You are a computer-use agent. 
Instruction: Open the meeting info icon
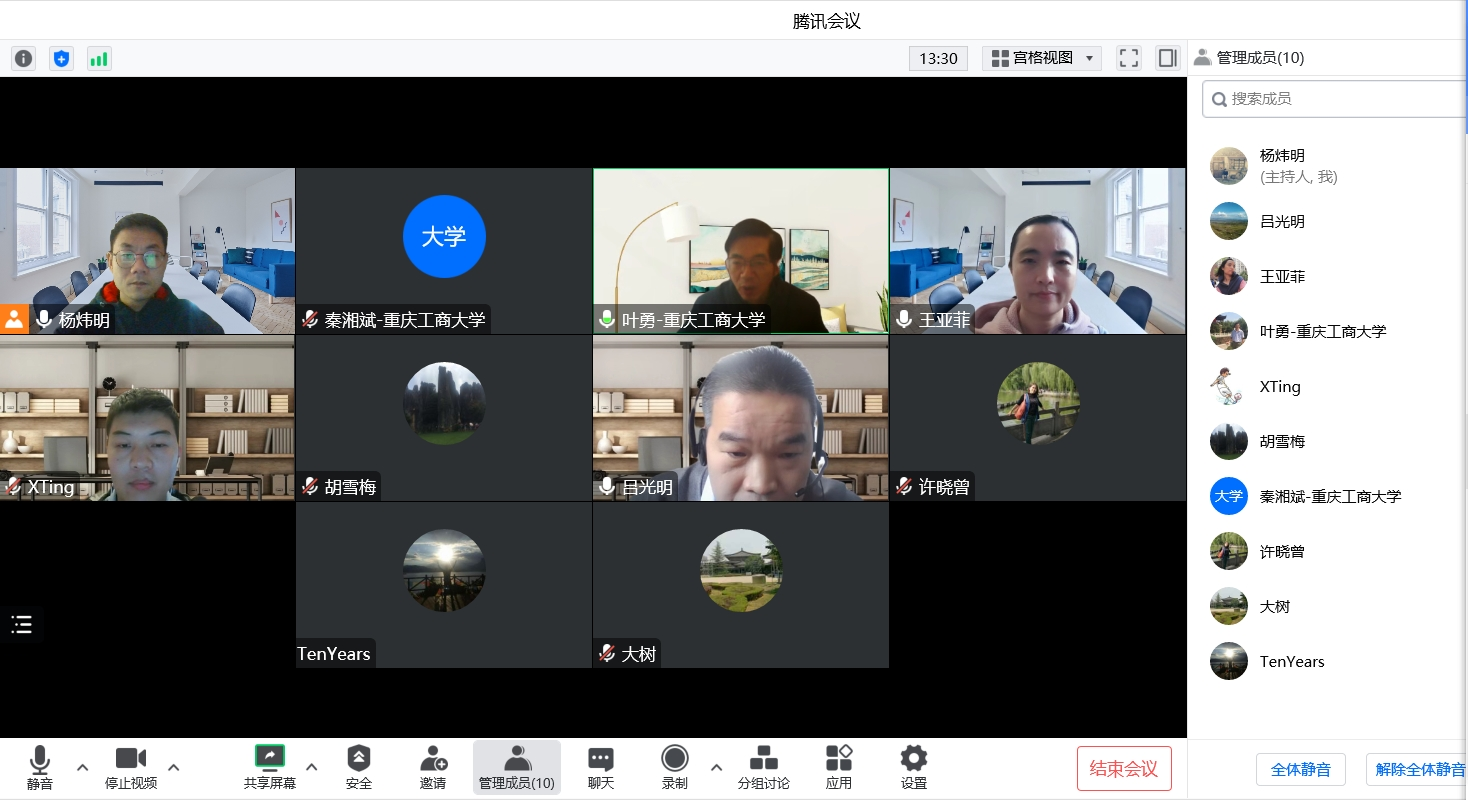point(23,58)
